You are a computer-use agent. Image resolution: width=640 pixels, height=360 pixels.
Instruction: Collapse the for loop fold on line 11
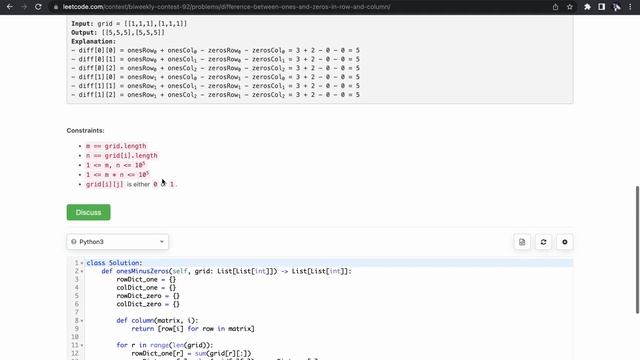coord(82,345)
